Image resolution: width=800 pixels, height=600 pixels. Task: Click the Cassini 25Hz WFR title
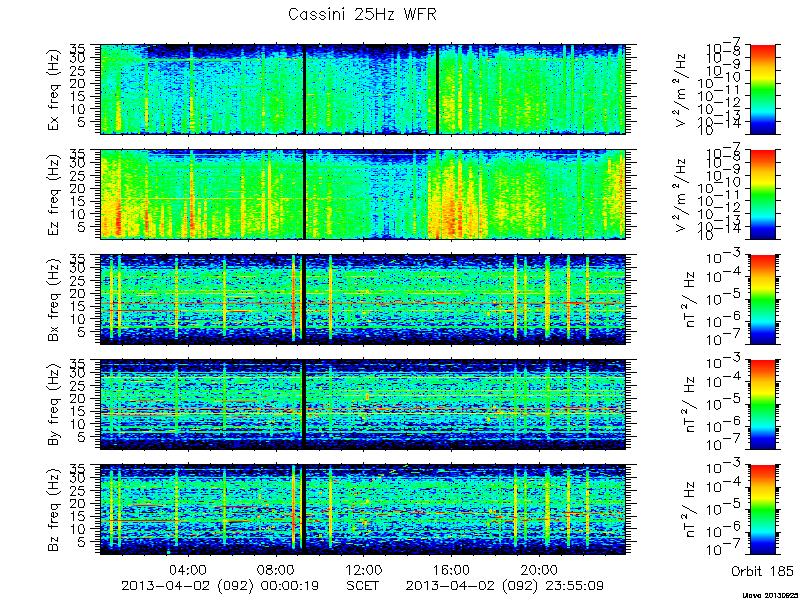point(362,14)
